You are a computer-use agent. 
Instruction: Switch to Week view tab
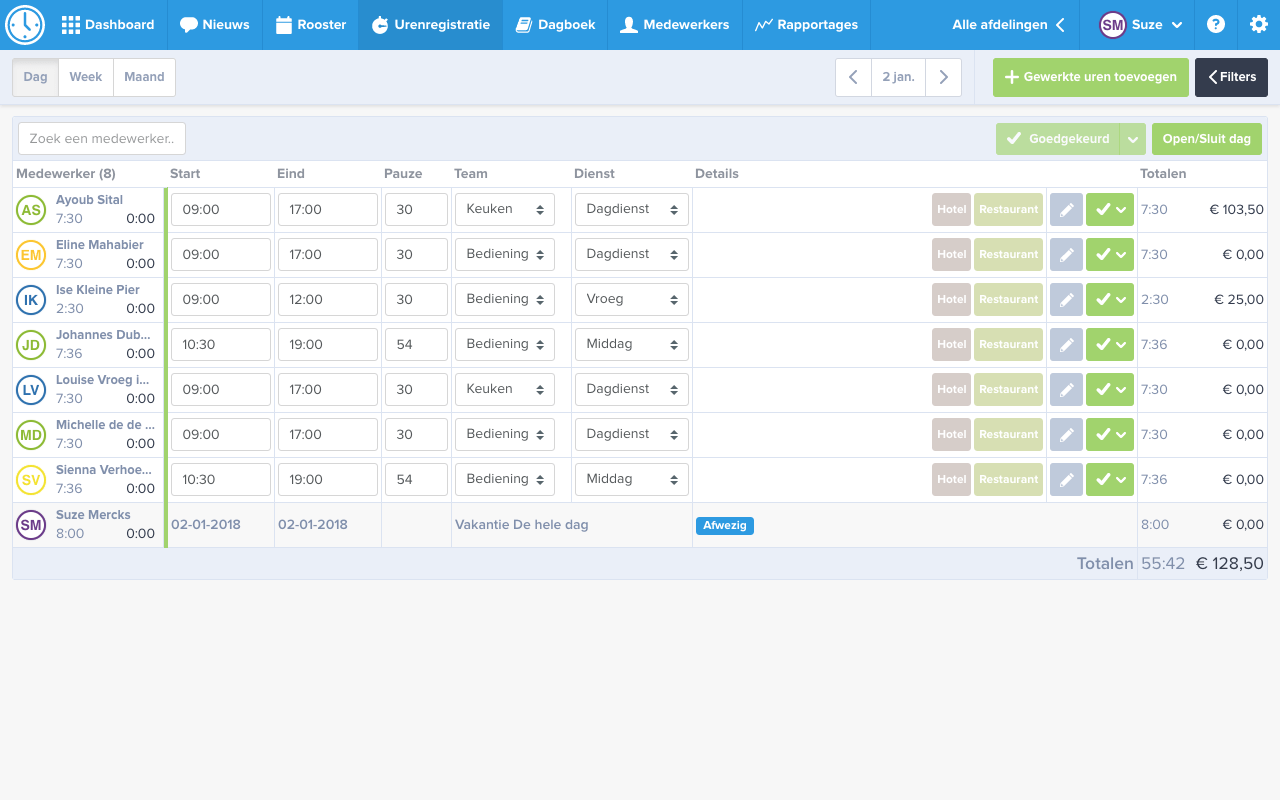(85, 77)
